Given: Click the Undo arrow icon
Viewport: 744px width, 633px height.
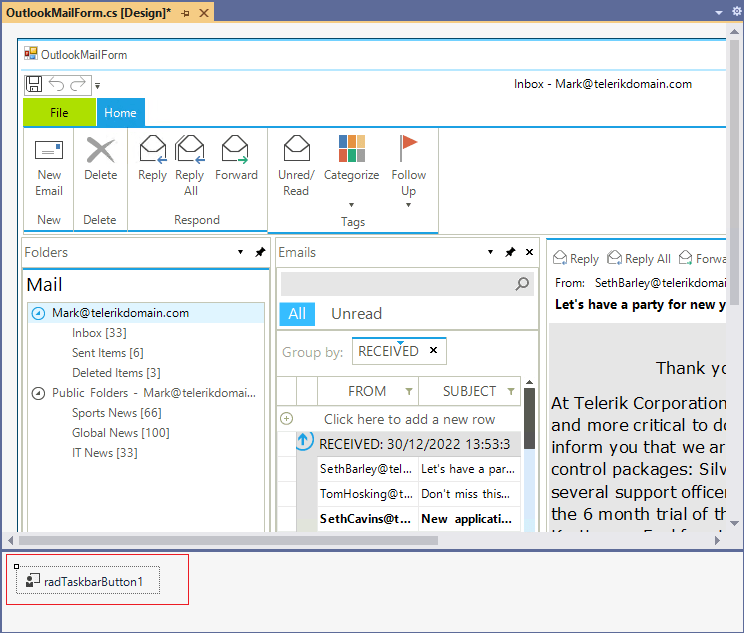Looking at the screenshot, I should [56, 84].
